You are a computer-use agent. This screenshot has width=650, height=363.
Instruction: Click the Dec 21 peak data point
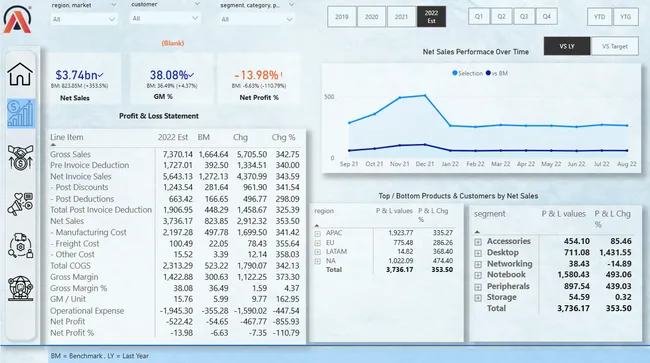point(424,96)
